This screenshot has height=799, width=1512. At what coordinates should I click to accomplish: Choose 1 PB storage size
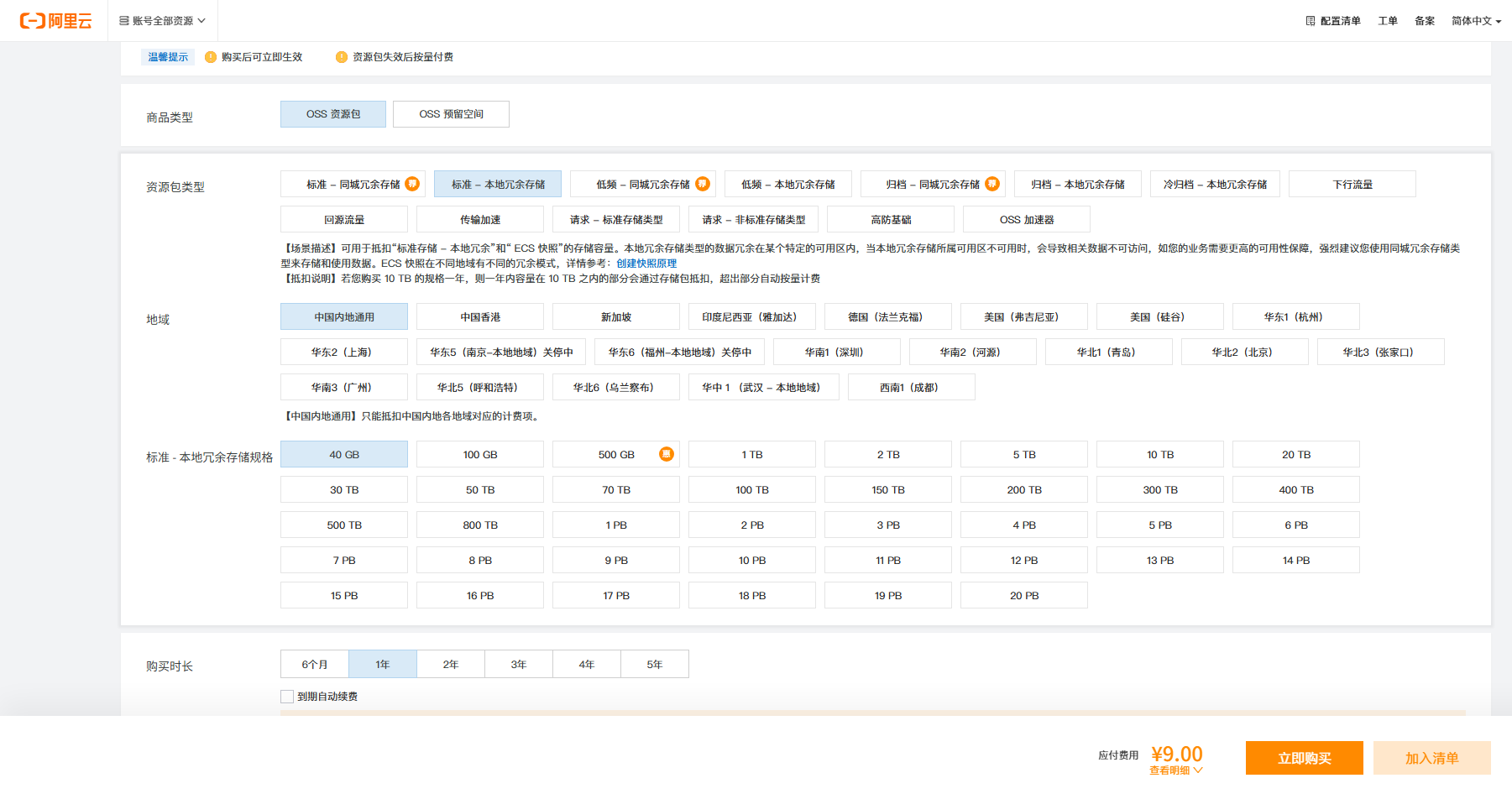coord(616,525)
